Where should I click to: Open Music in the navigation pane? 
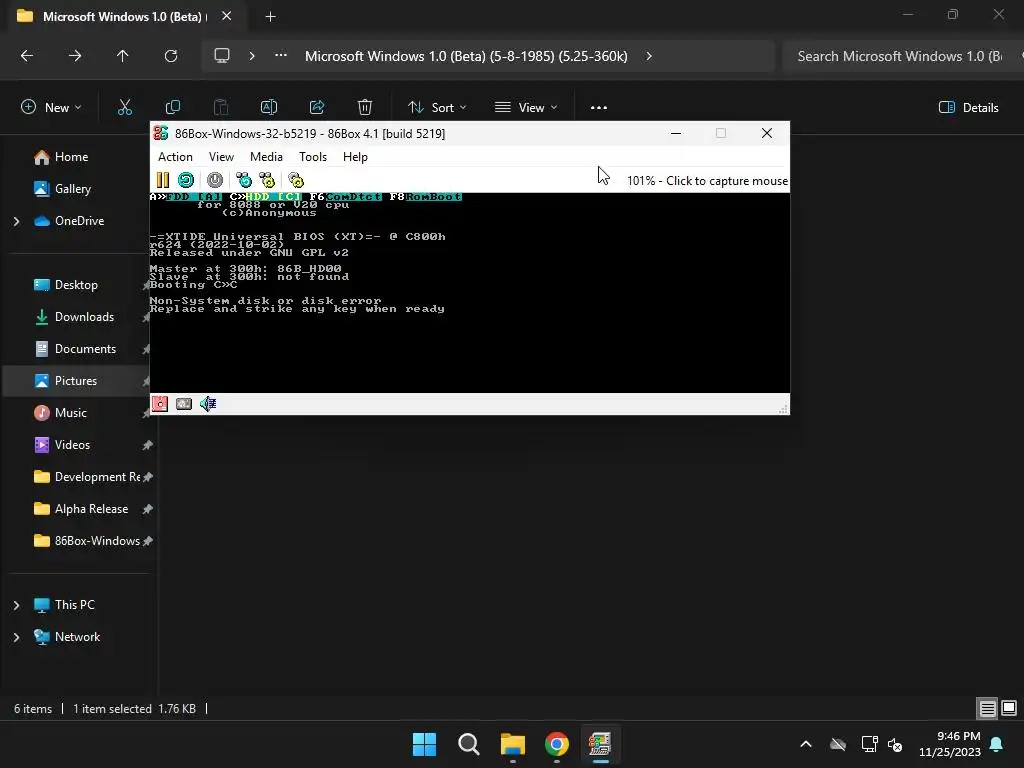[x=71, y=413]
